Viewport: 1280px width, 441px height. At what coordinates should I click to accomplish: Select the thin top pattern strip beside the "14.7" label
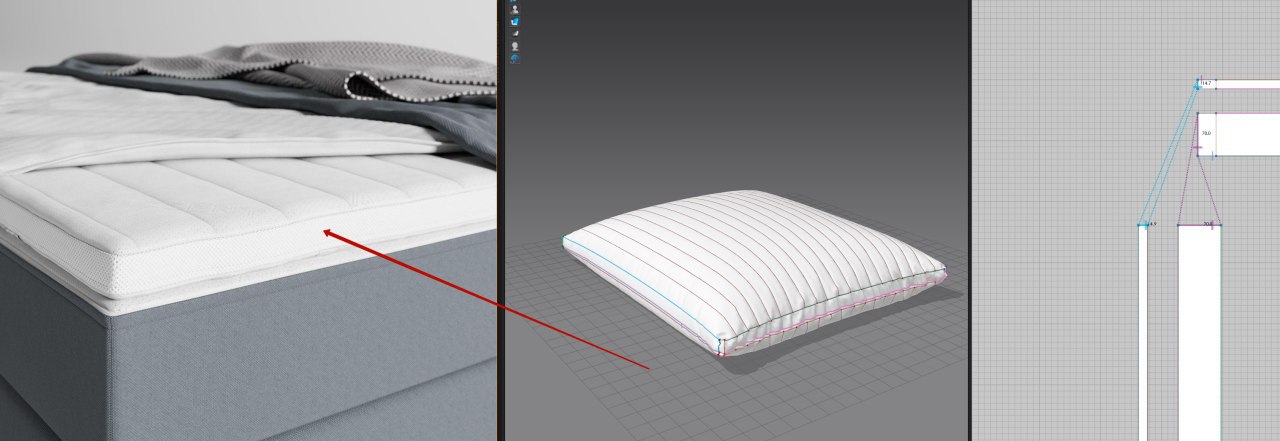(1238, 84)
